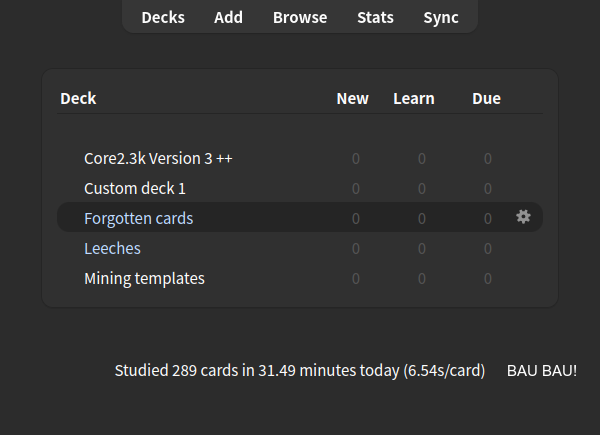Open the Leeches filtered deck
Image resolution: width=600 pixels, height=435 pixels.
pyautogui.click(x=112, y=248)
